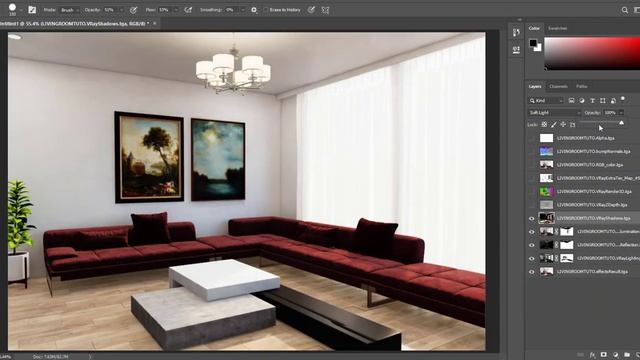This screenshot has width=640, height=360.
Task: Click the Flow percentage field
Action: 165,10
